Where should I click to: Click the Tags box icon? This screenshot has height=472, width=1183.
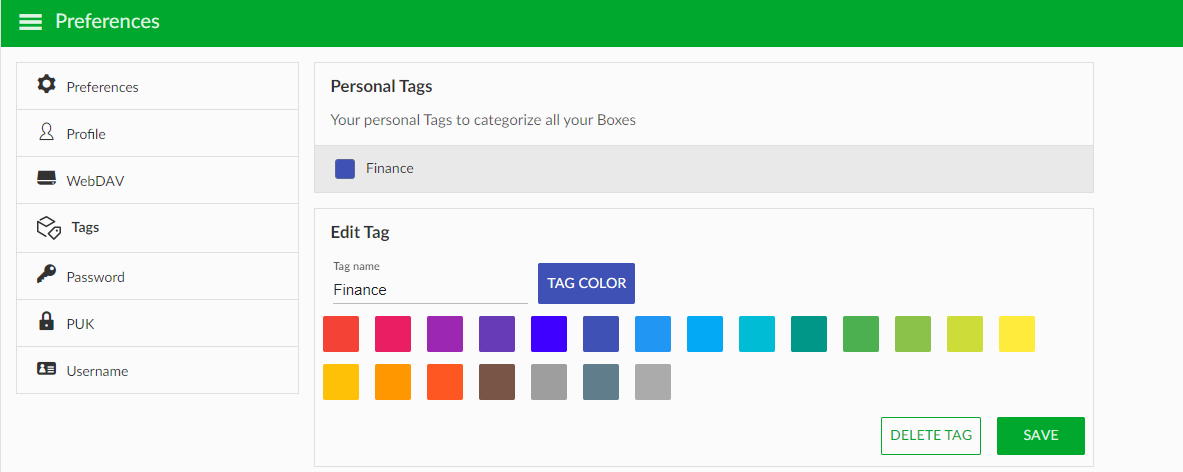49,227
